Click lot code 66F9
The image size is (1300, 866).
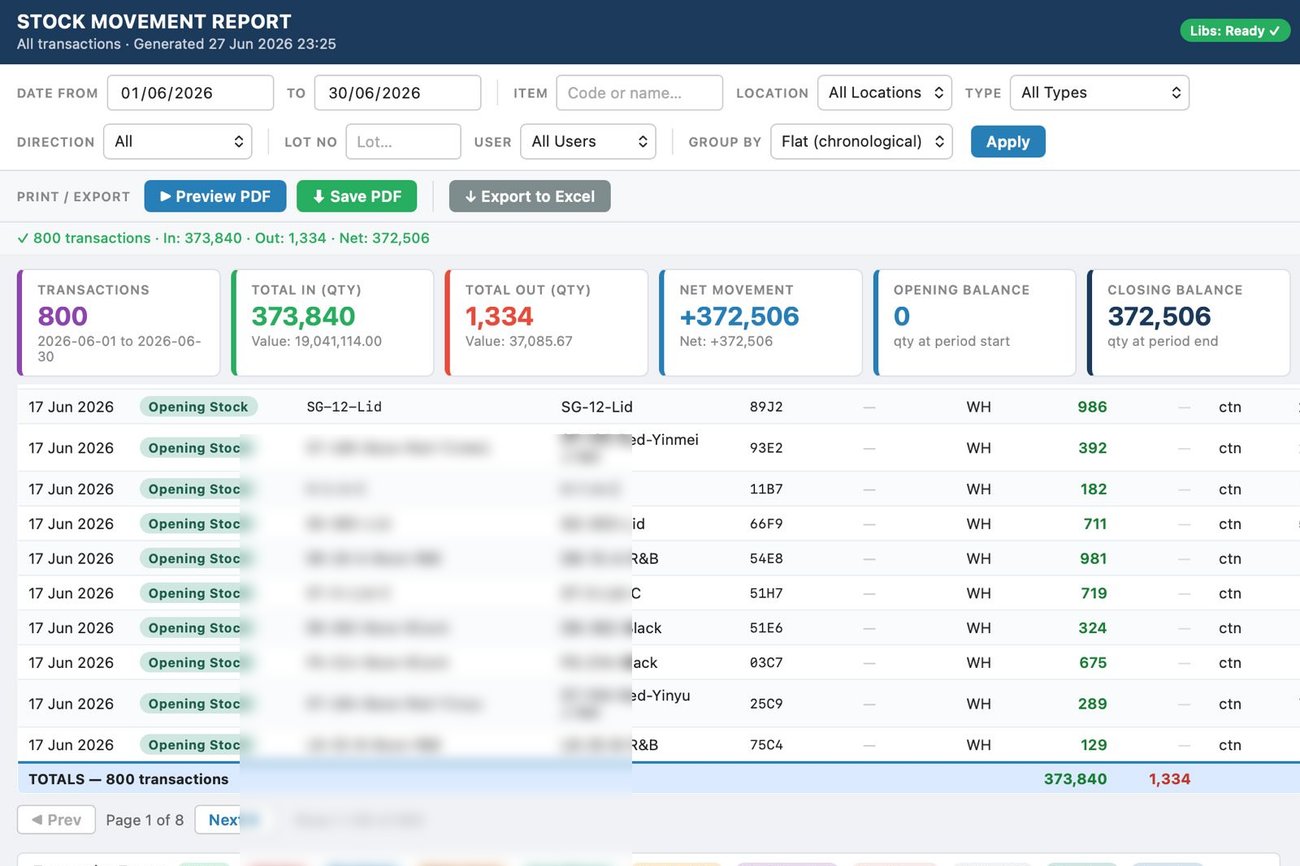point(766,524)
